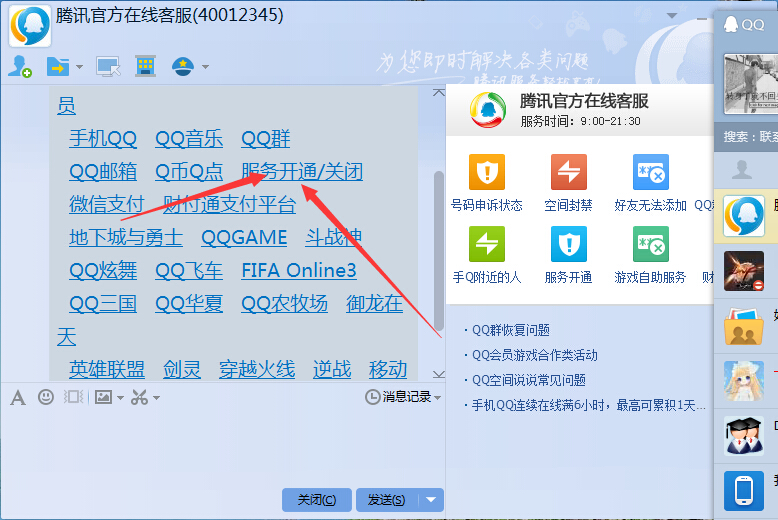Viewport: 778px width, 520px height.
Task: Open QQ会员游戏合作类活动 article
Action: click(x=534, y=355)
